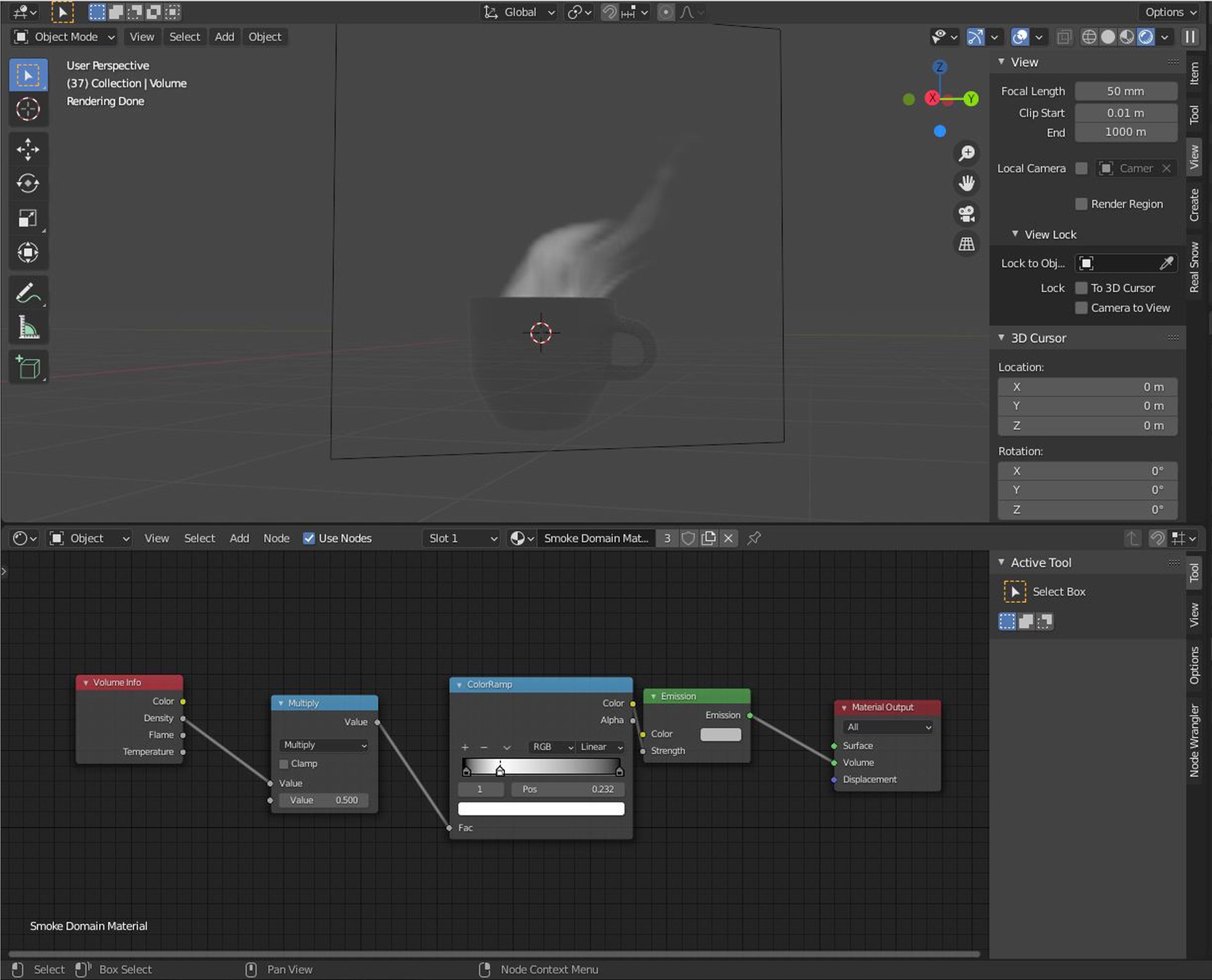Viewport: 1212px width, 980px height.
Task: Click the pin icon in the node editor header
Action: click(753, 538)
